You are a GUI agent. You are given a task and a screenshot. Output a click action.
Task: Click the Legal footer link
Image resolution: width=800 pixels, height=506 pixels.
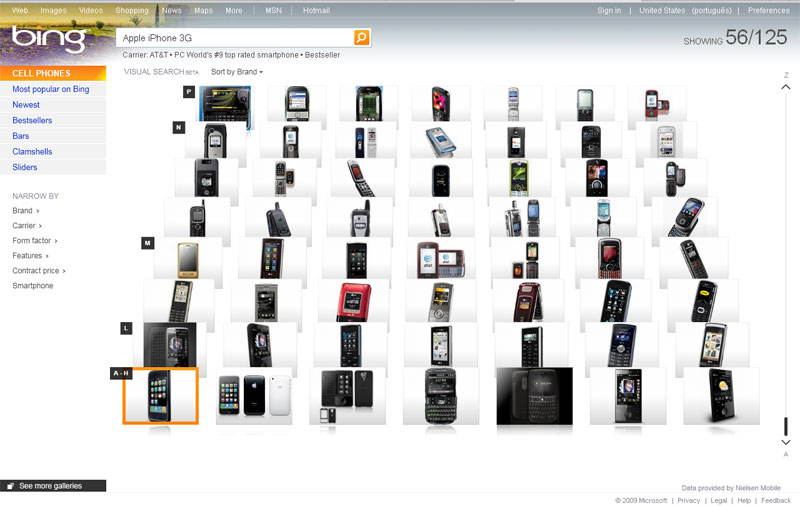tap(718, 500)
